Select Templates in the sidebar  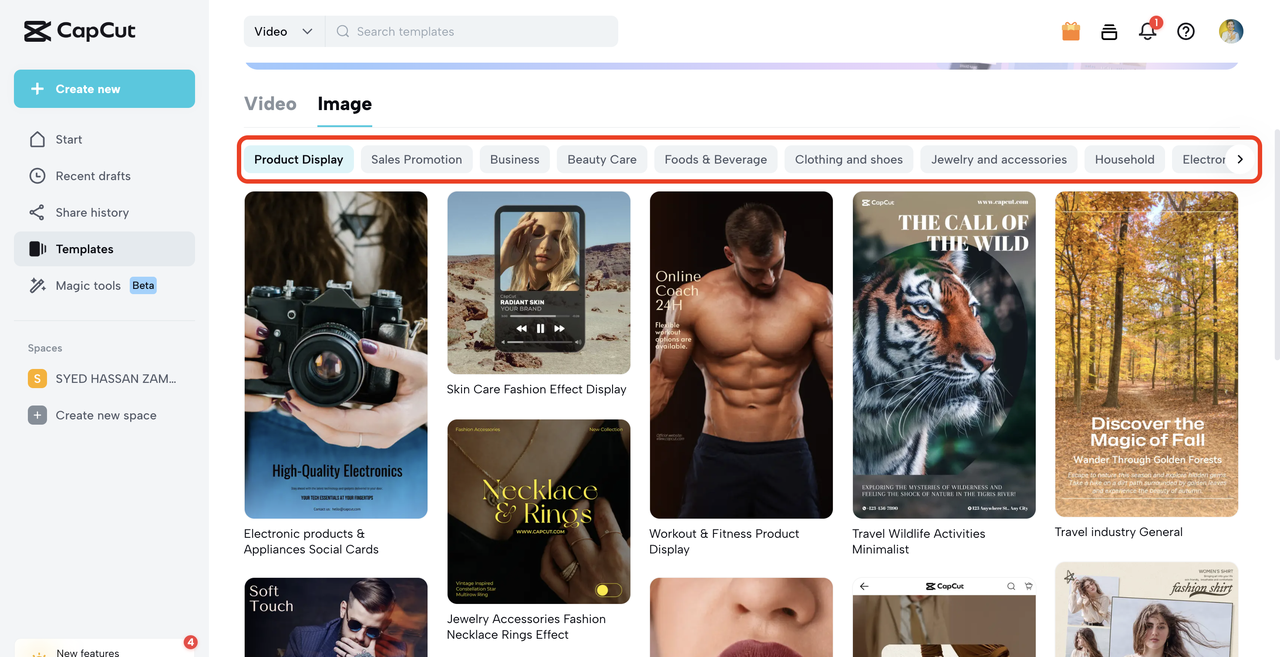pyautogui.click(x=104, y=249)
